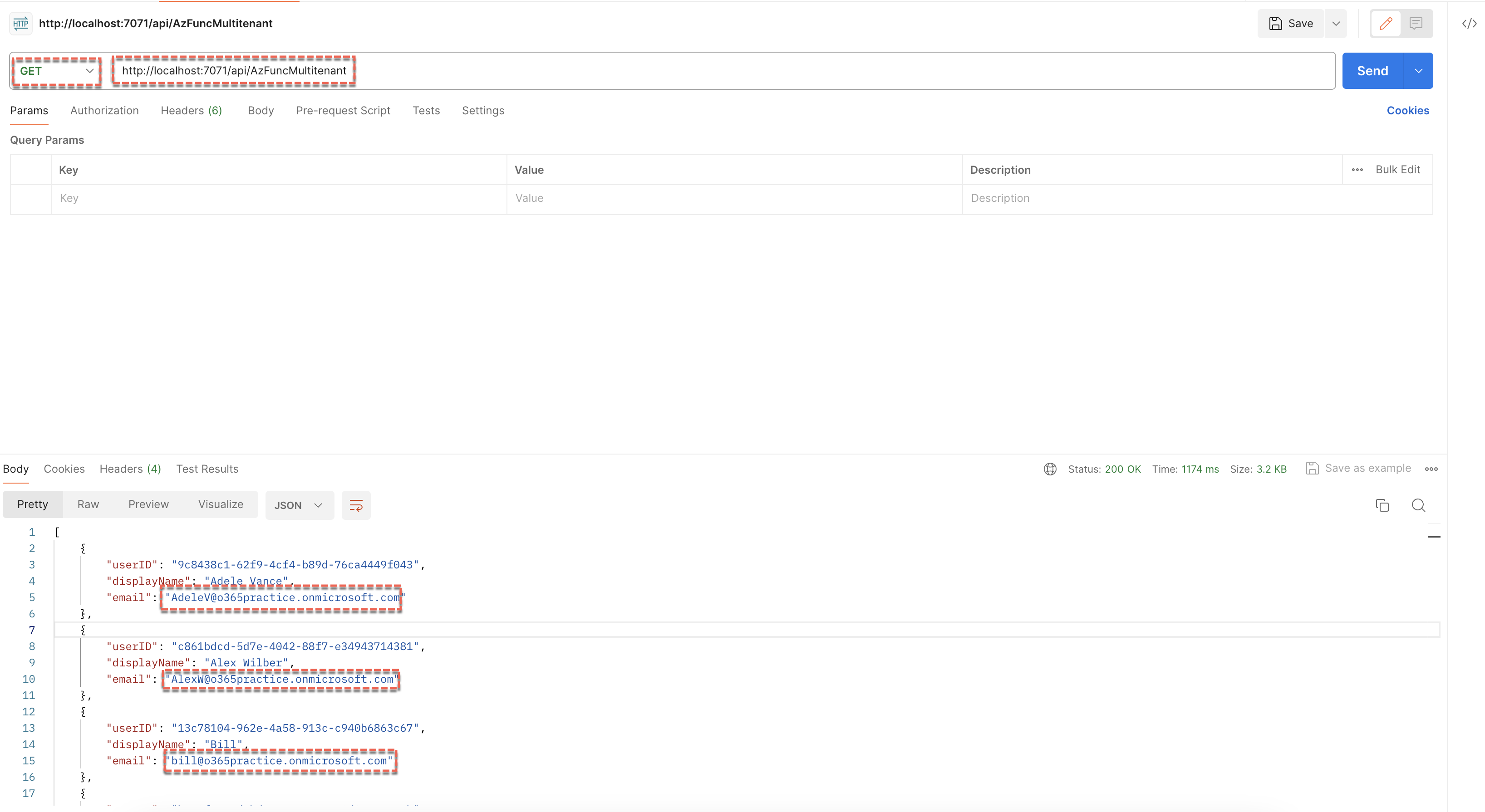Screen dimensions: 1485x812
Task: Switch response view to Preview
Action: pos(149,504)
